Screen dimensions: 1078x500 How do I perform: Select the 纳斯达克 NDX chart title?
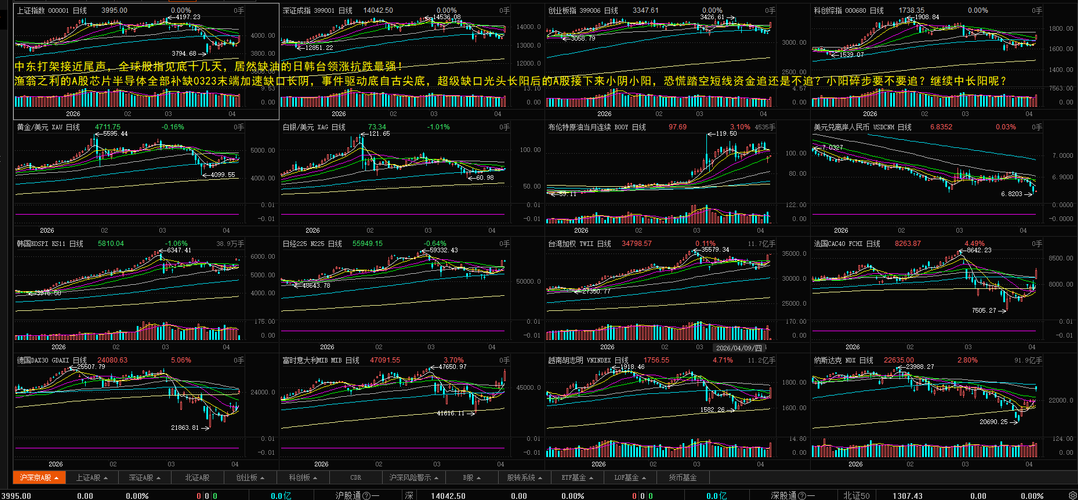[845, 360]
